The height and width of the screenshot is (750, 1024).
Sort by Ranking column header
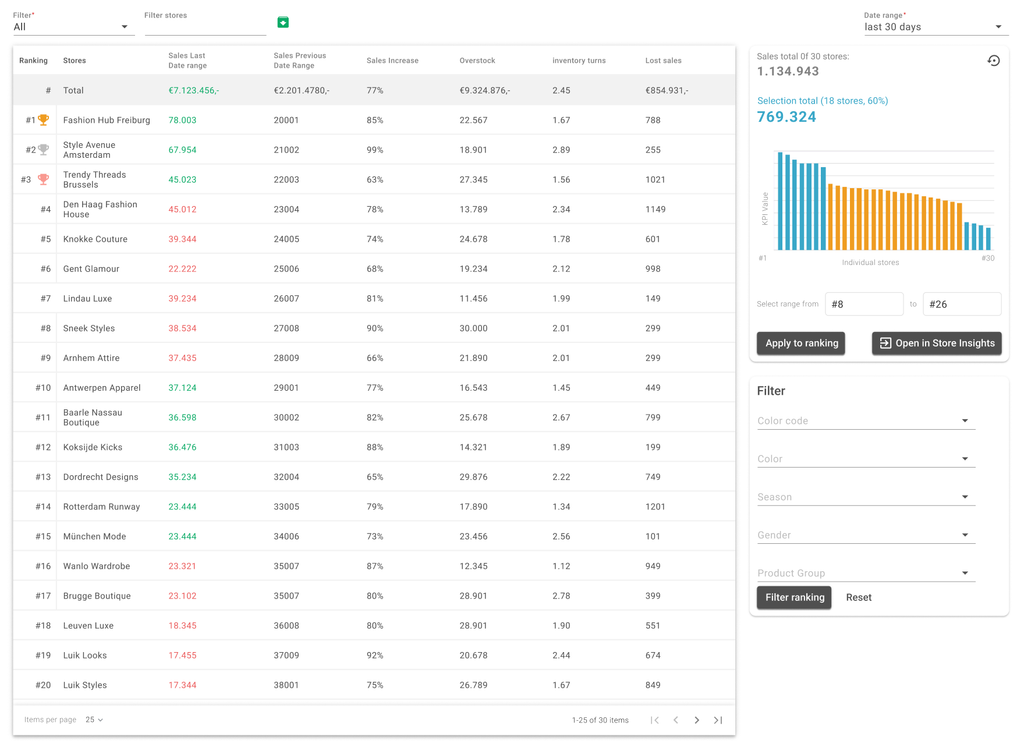pyautogui.click(x=33, y=60)
